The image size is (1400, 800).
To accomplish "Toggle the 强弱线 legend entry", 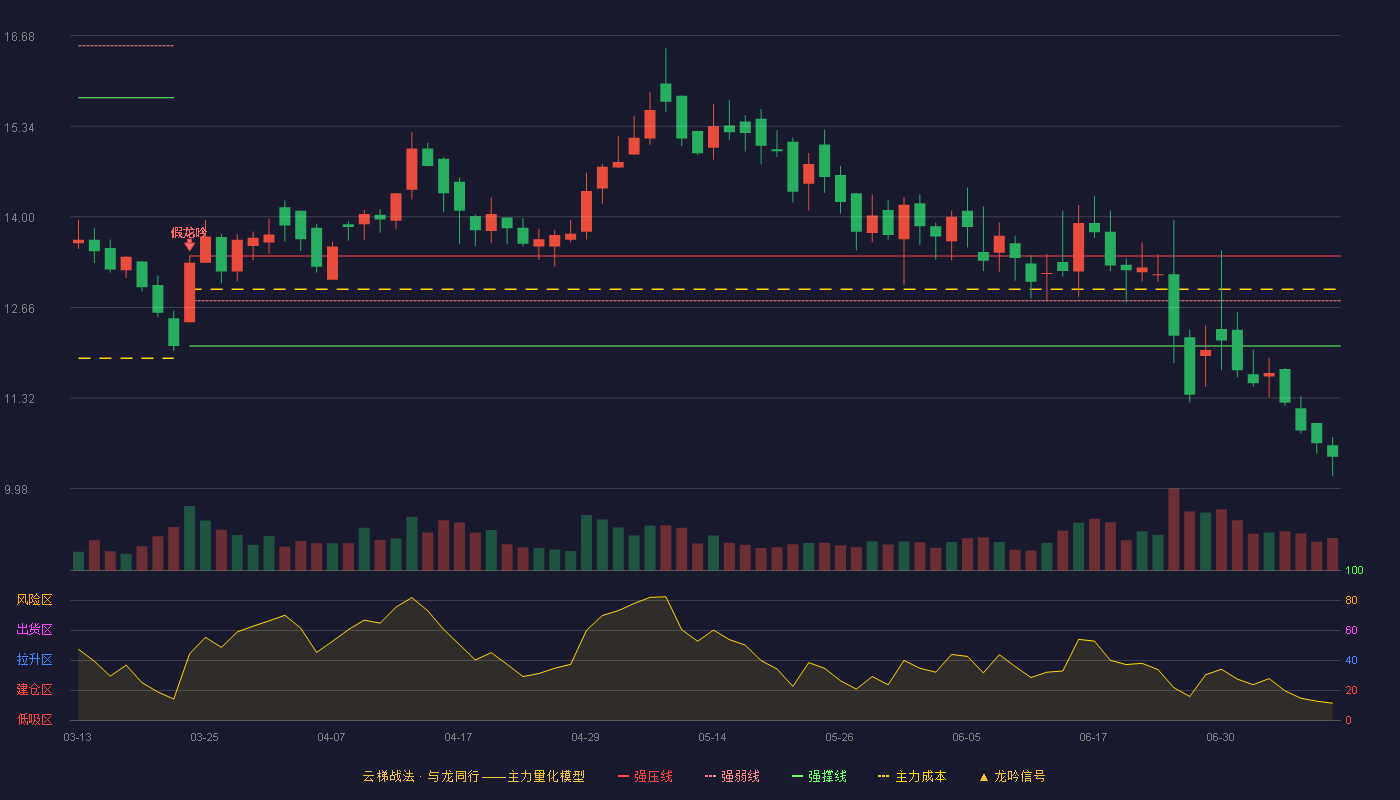I will 732,776.
